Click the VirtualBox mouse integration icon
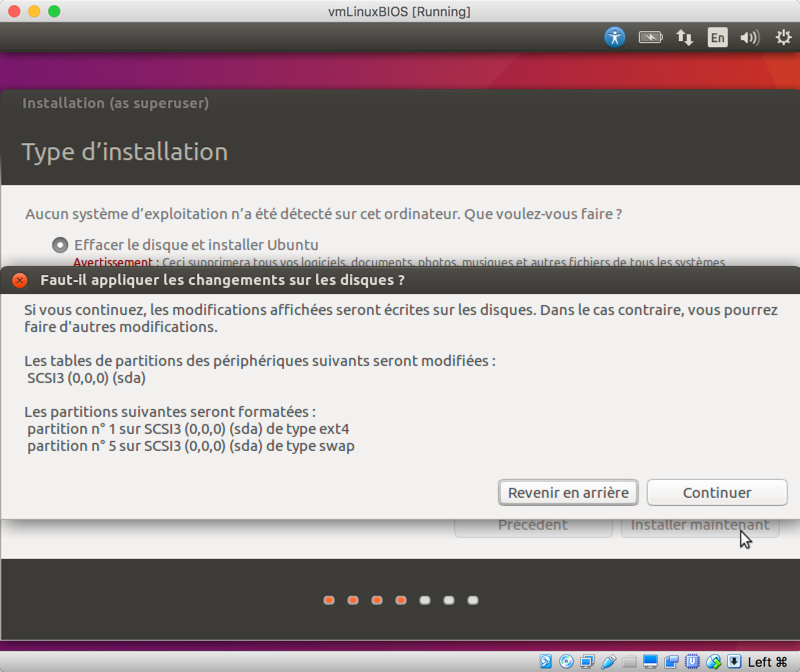The width and height of the screenshot is (800, 672). click(713, 662)
